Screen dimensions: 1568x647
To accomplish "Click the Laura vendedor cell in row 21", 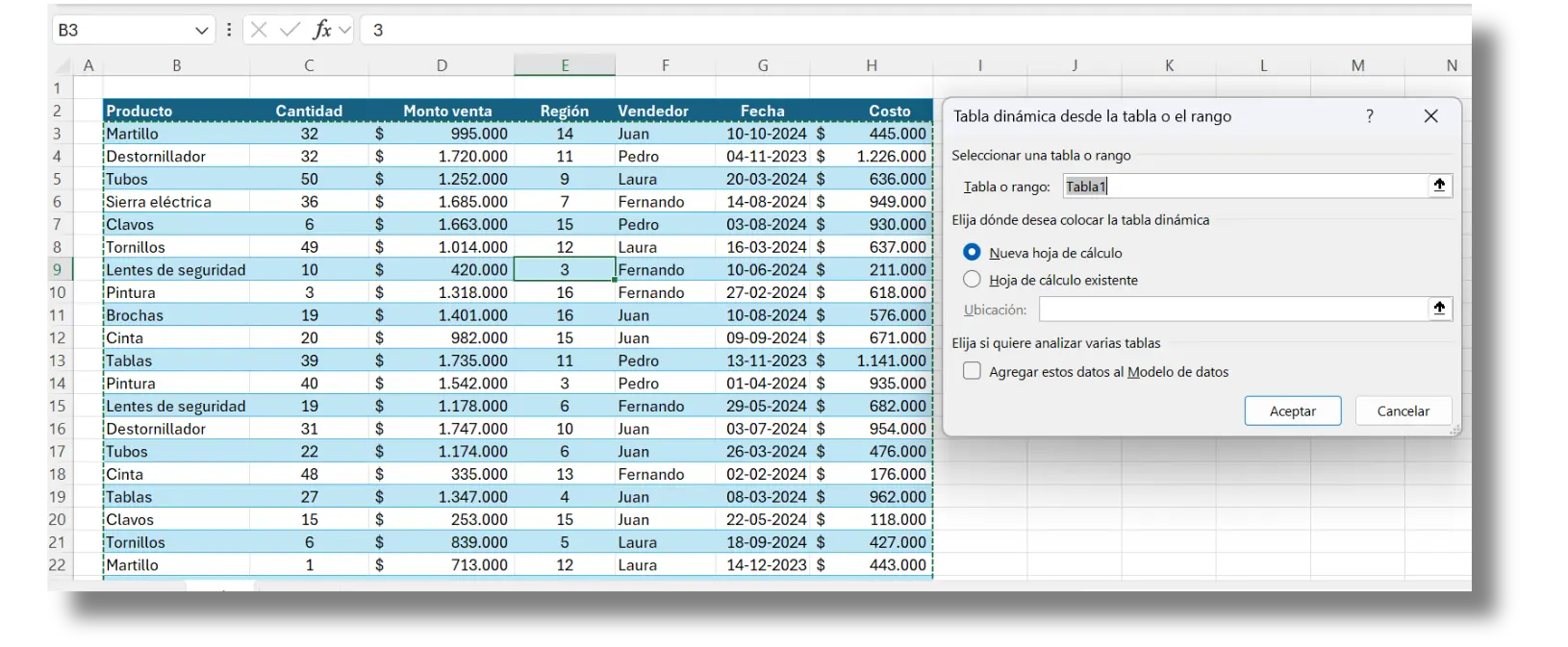I will pos(665,542).
